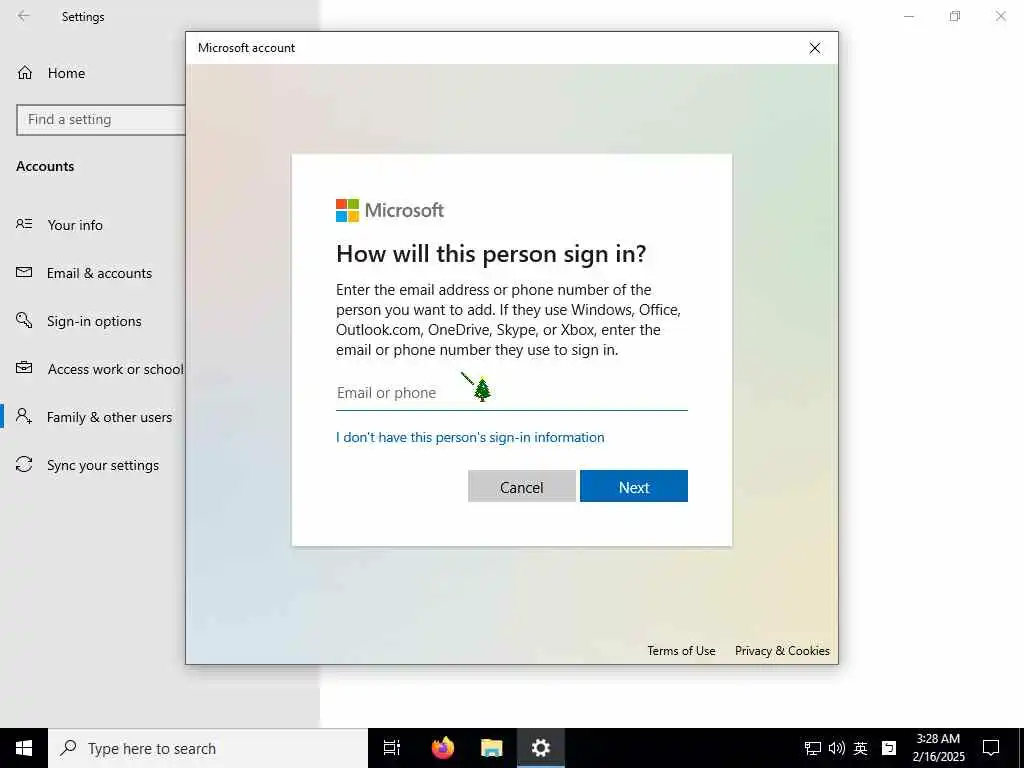Click the Sync your settings arrows icon
Viewport: 1024px width, 768px height.
pyautogui.click(x=24, y=464)
